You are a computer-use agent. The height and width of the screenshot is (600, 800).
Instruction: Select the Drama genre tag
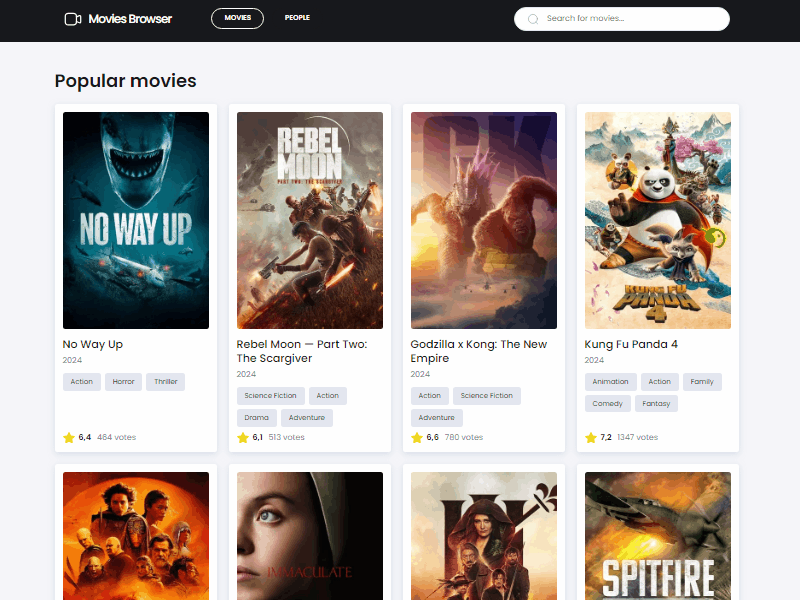[257, 418]
